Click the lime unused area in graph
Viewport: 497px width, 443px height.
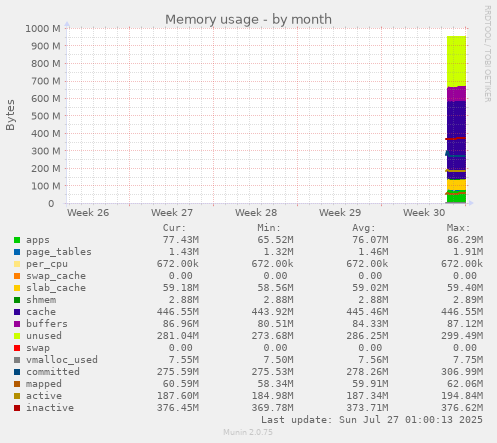click(456, 61)
